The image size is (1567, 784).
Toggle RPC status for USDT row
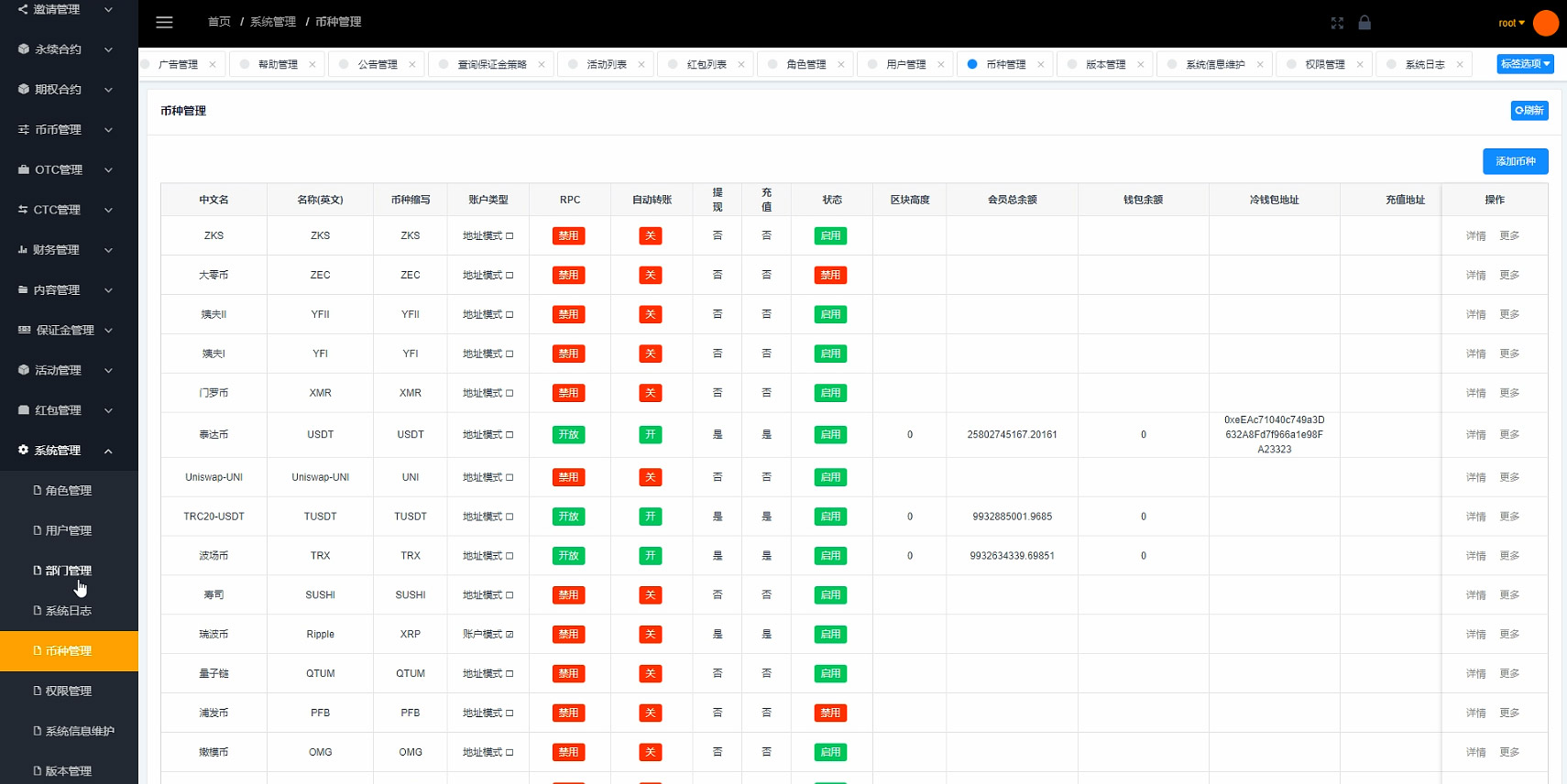coord(568,435)
